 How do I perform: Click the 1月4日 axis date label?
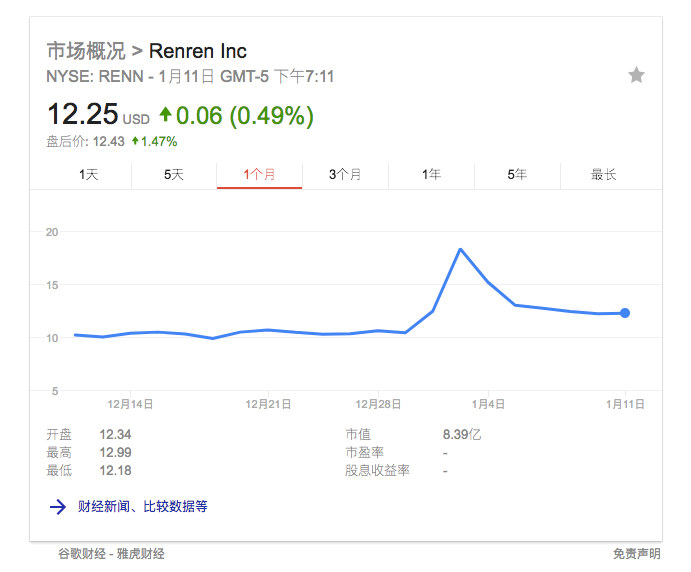(488, 404)
